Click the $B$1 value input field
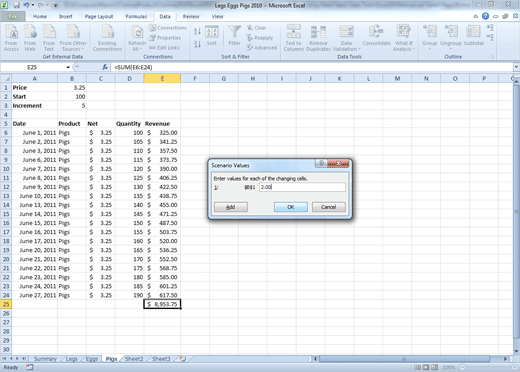The height and width of the screenshot is (372, 520). 302,187
